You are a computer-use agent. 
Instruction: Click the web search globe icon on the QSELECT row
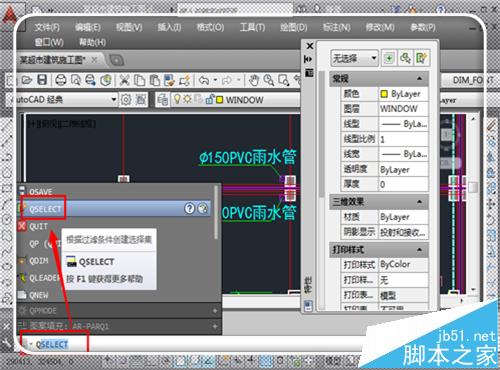pos(202,209)
